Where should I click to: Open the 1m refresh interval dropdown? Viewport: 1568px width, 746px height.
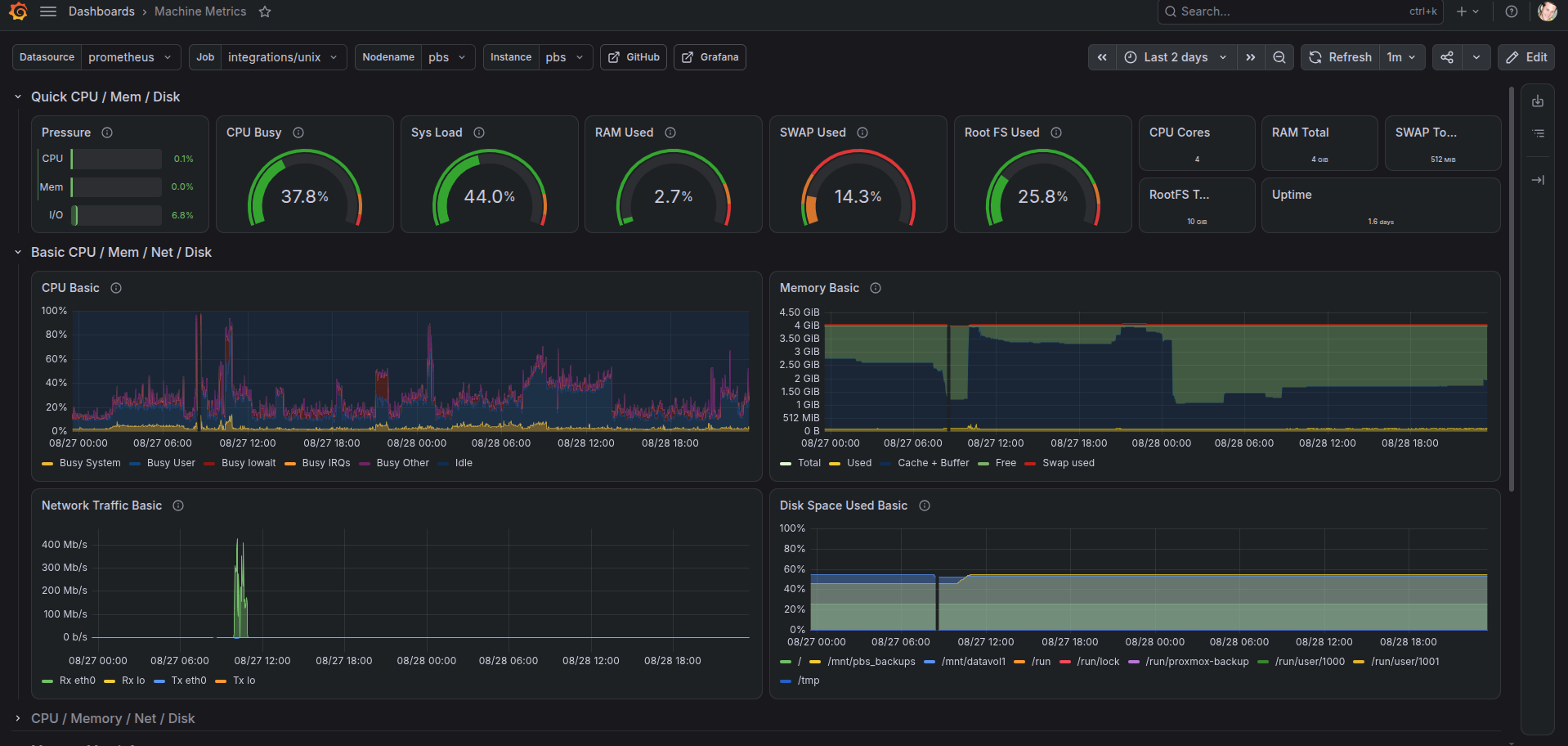[x=1401, y=57]
